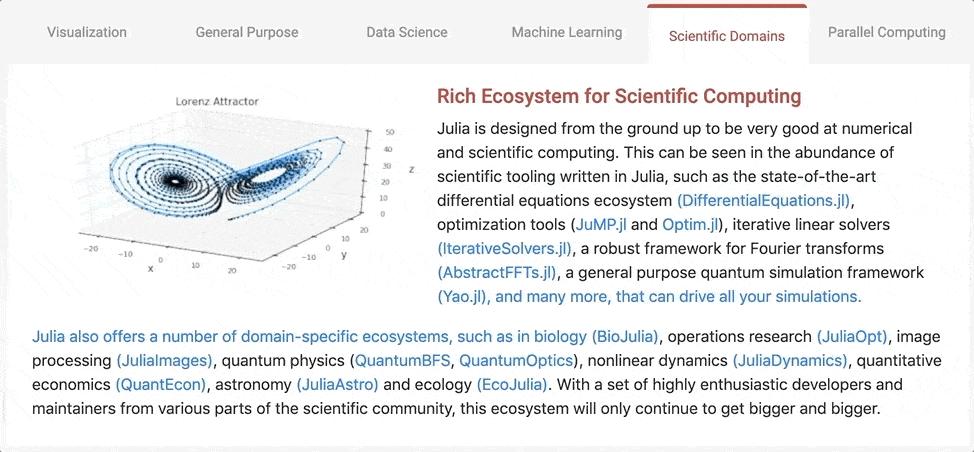This screenshot has height=452, width=974.
Task: Click the Scientific Domains tab
Action: pos(727,36)
